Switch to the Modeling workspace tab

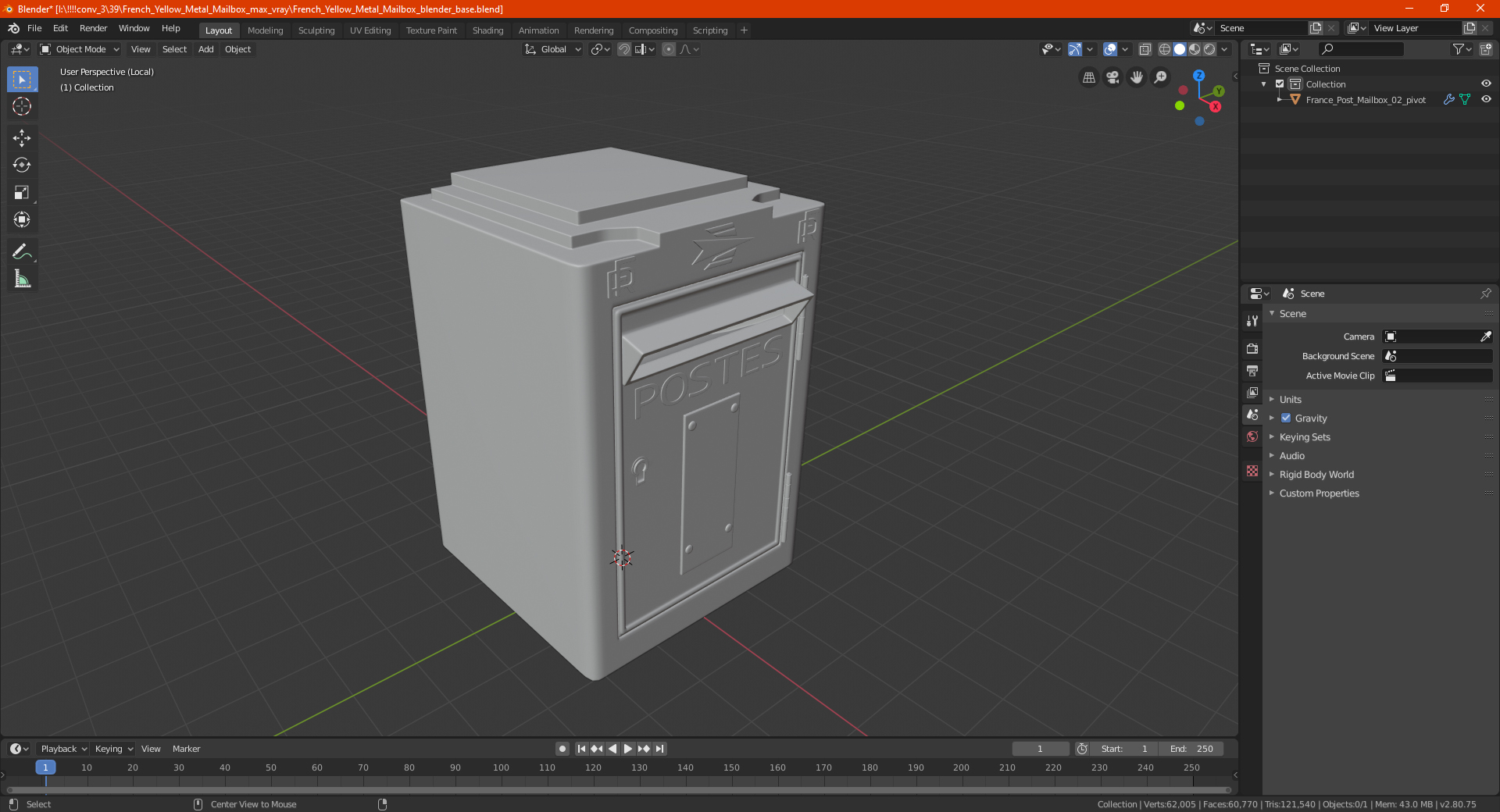[265, 30]
